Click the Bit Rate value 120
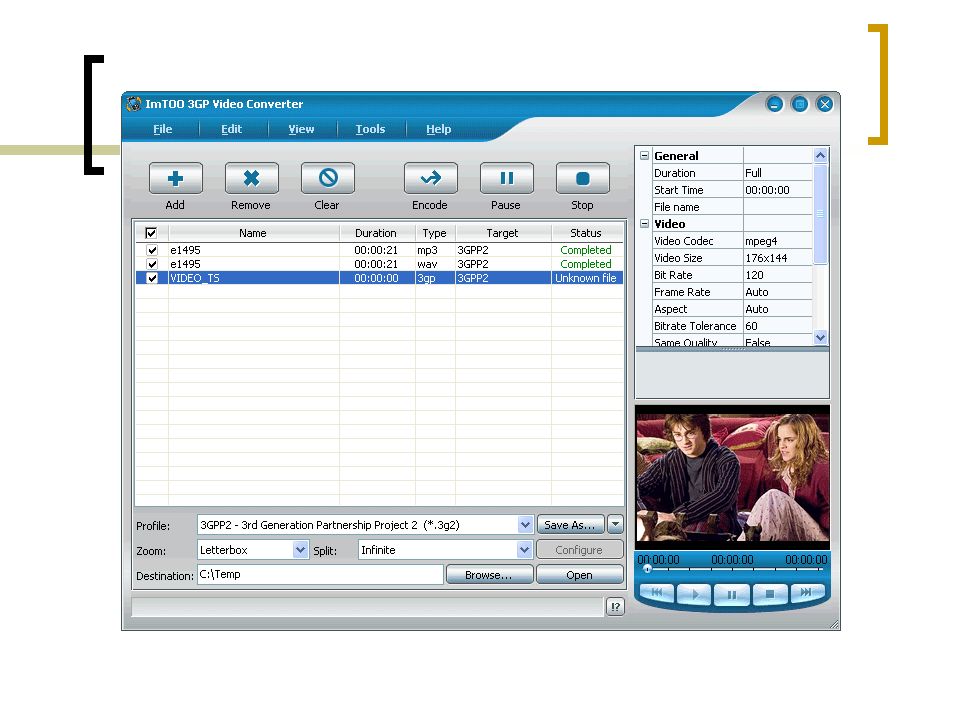 [778, 276]
